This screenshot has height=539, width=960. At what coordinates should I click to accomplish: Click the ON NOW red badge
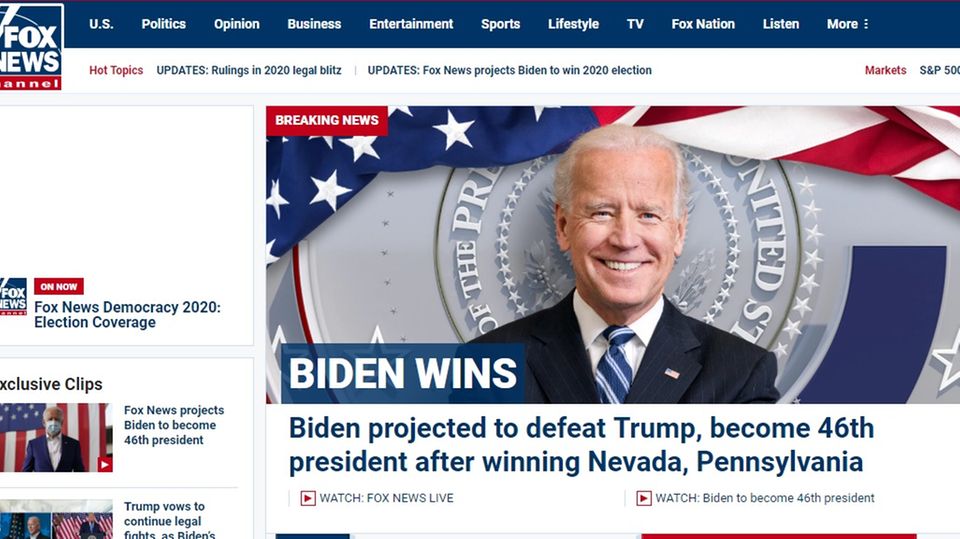pyautogui.click(x=59, y=287)
